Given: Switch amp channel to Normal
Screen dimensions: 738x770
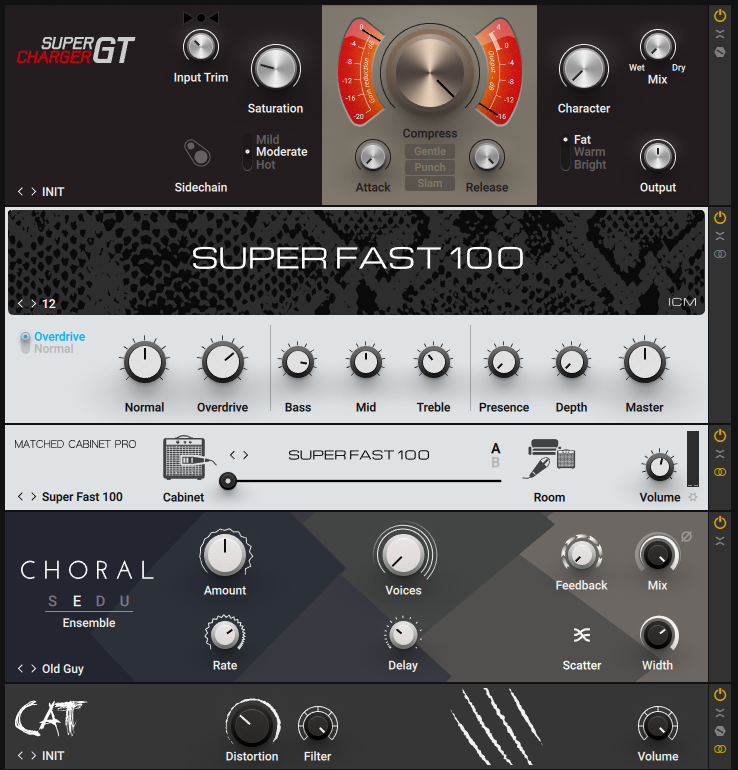Looking at the screenshot, I should pos(54,349).
